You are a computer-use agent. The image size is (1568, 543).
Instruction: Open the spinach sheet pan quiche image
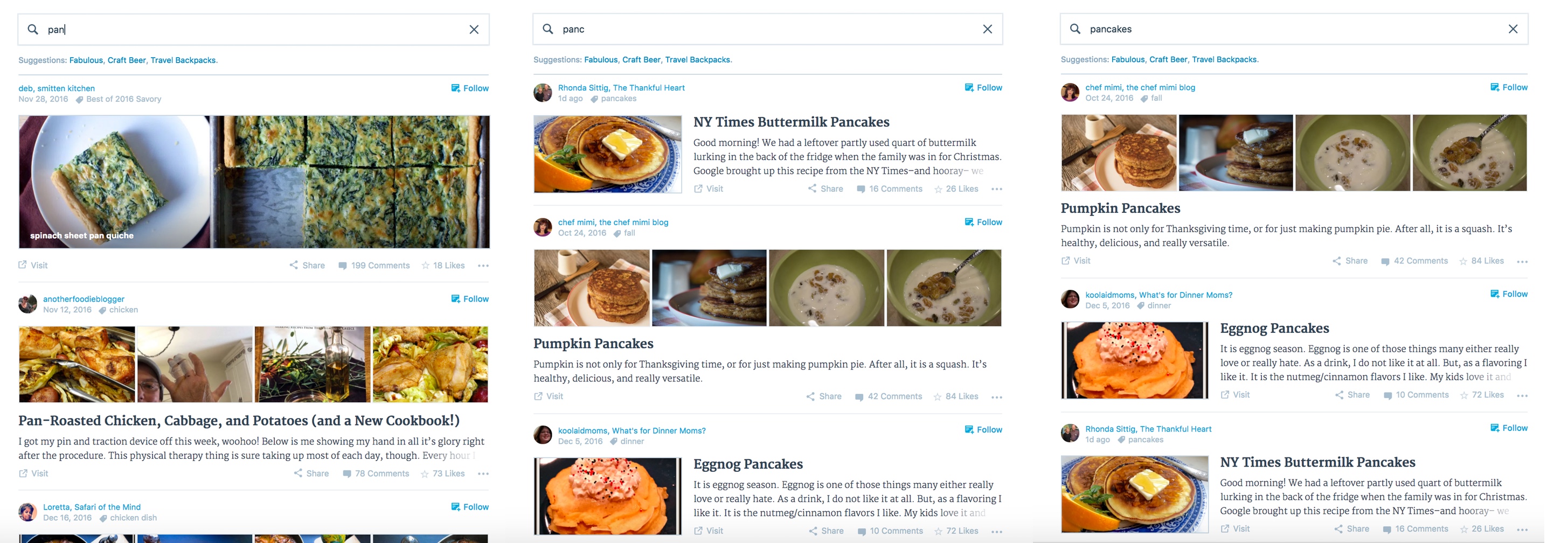point(254,182)
